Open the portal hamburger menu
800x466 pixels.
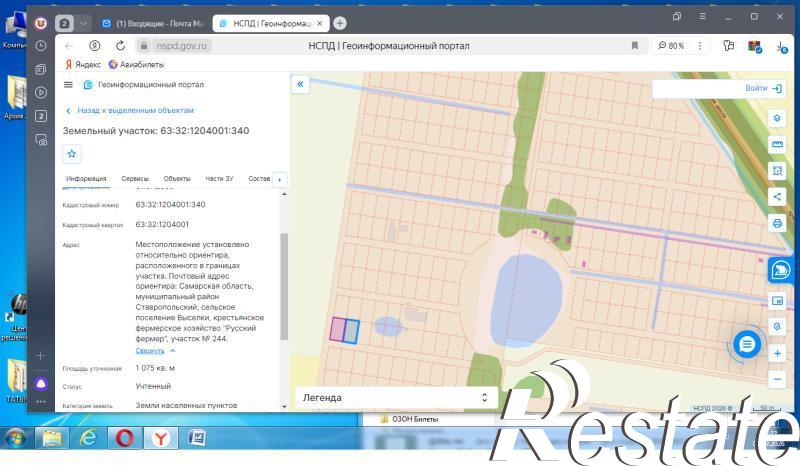click(68, 85)
